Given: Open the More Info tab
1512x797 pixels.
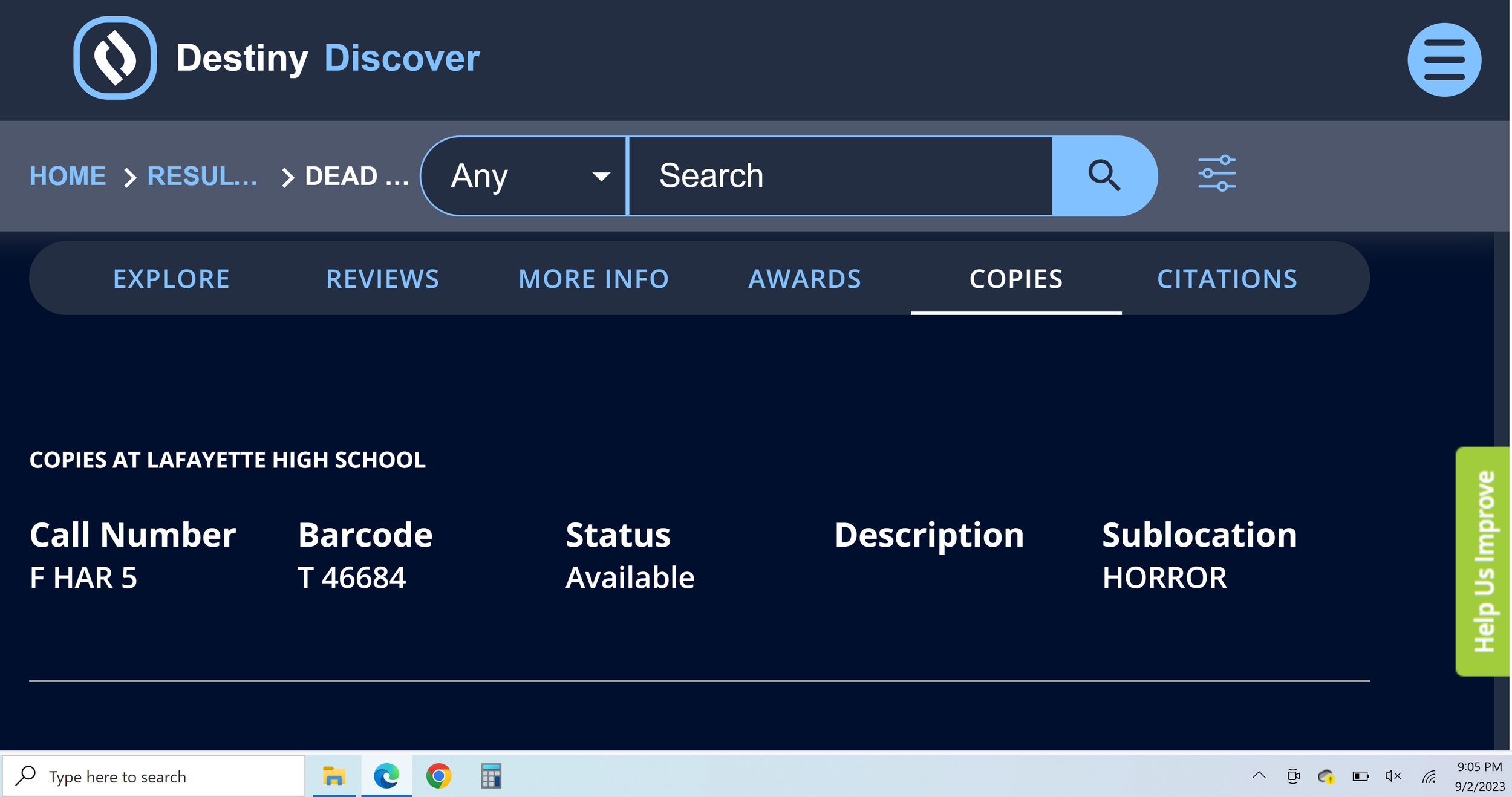Looking at the screenshot, I should [x=593, y=279].
